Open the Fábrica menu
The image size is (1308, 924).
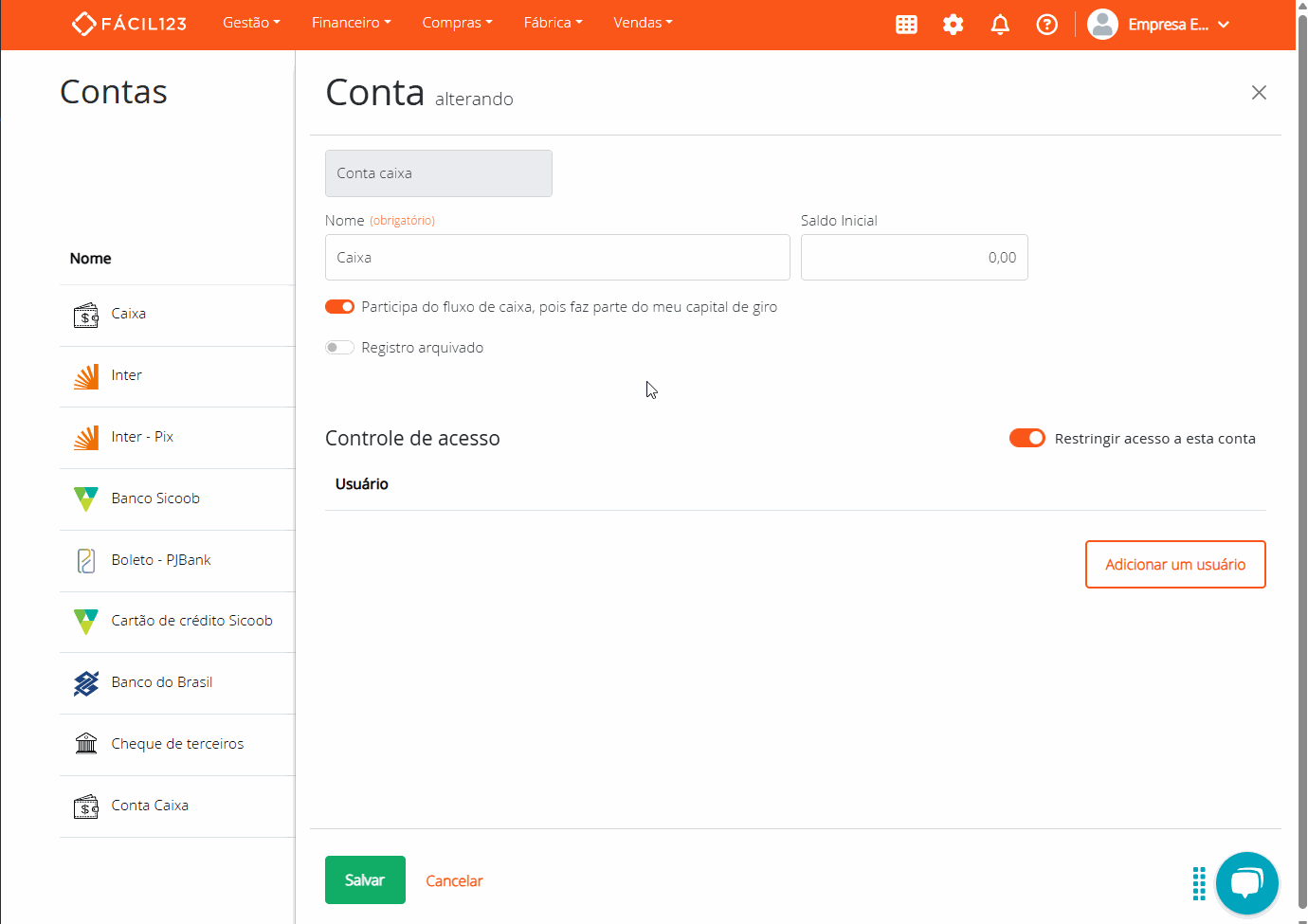click(x=553, y=23)
